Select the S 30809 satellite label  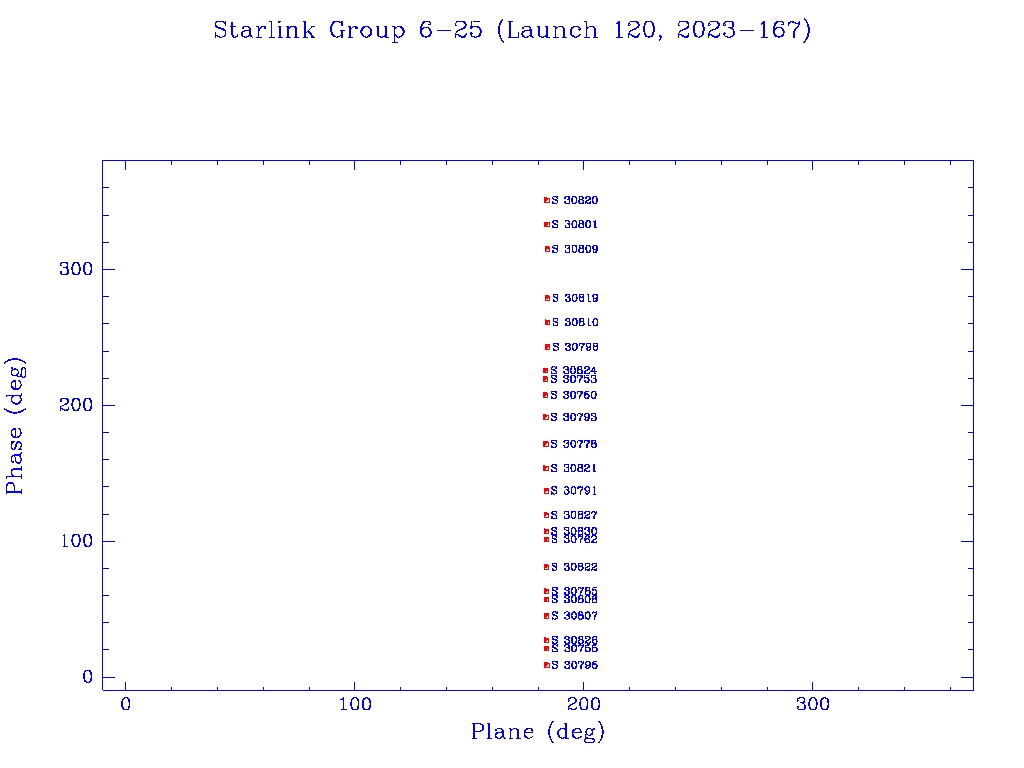[575, 249]
